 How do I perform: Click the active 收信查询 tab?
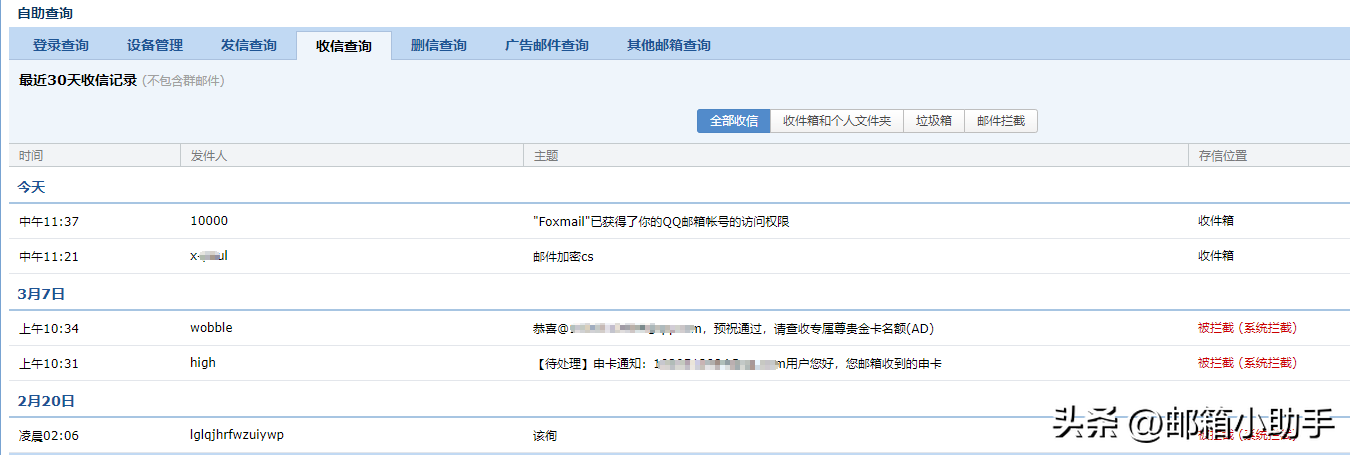(x=343, y=46)
